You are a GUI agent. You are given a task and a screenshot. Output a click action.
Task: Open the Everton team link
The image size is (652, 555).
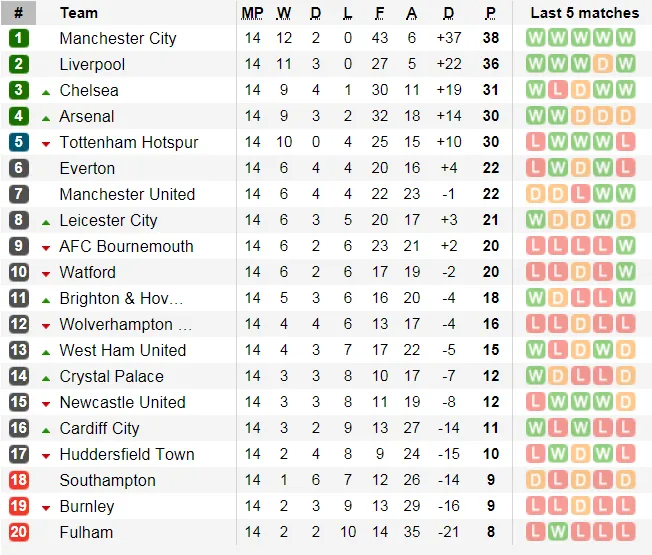point(87,168)
